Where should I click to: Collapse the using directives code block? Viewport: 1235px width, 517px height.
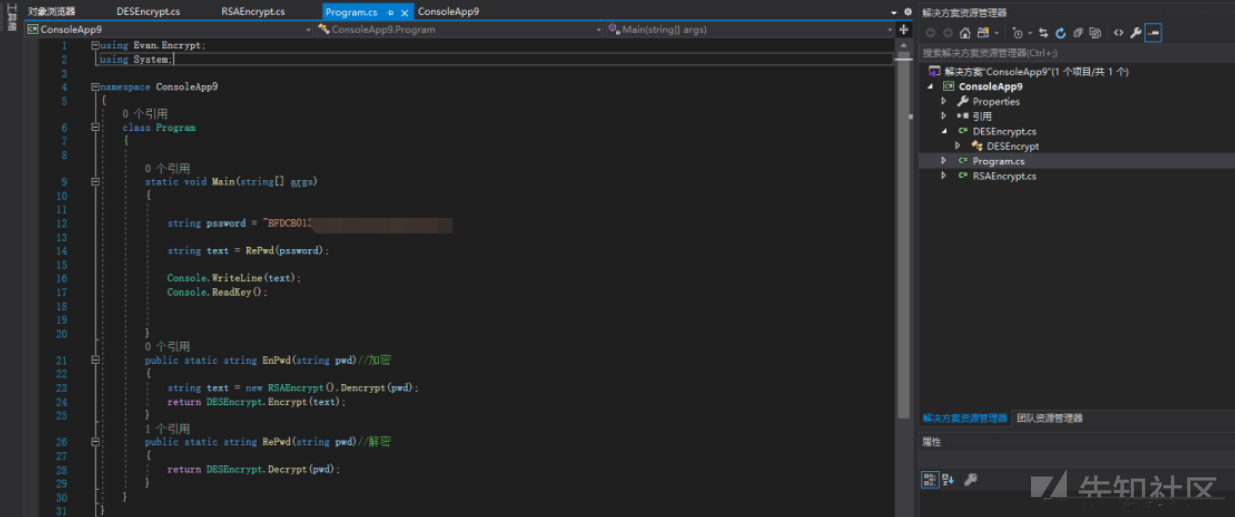point(95,45)
